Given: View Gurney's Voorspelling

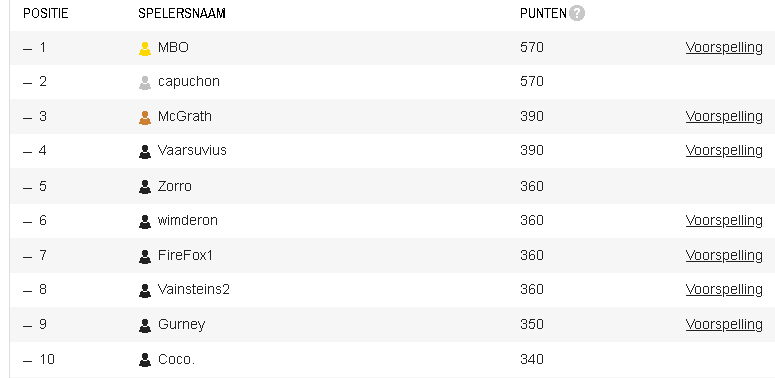Looking at the screenshot, I should pyautogui.click(x=724, y=325).
